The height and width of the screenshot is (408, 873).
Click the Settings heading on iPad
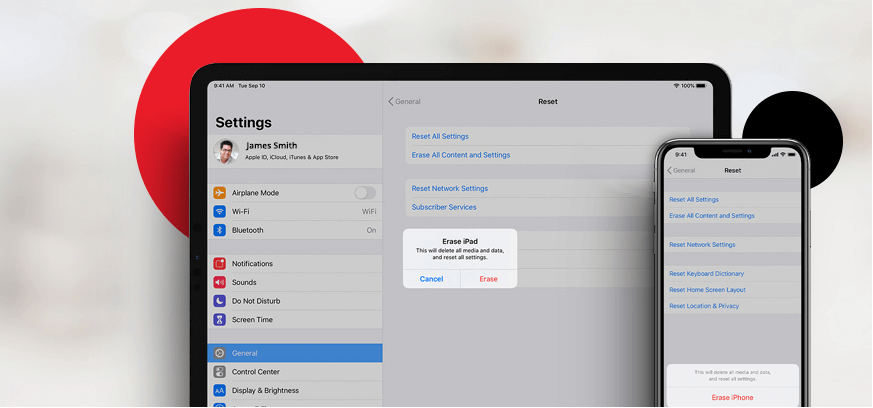243,122
